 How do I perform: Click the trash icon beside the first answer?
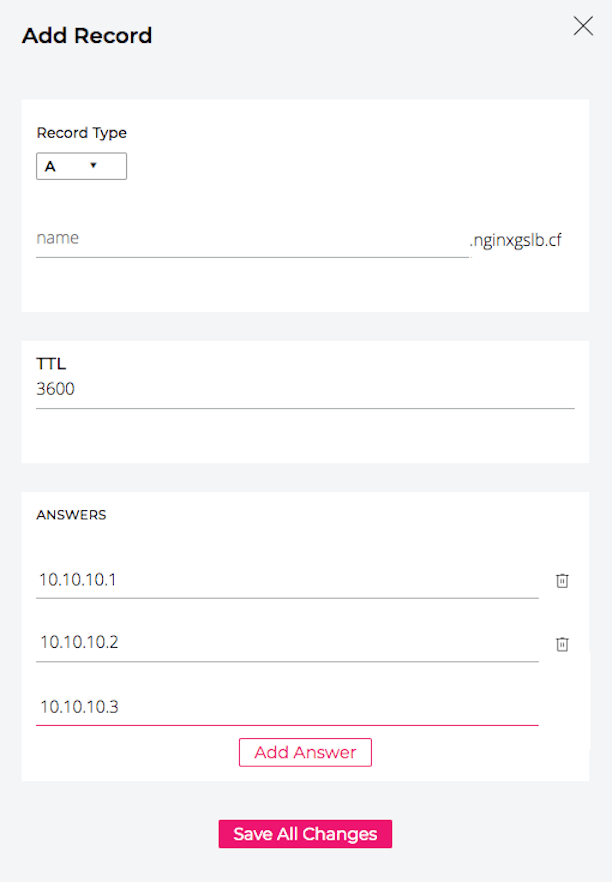point(562,580)
